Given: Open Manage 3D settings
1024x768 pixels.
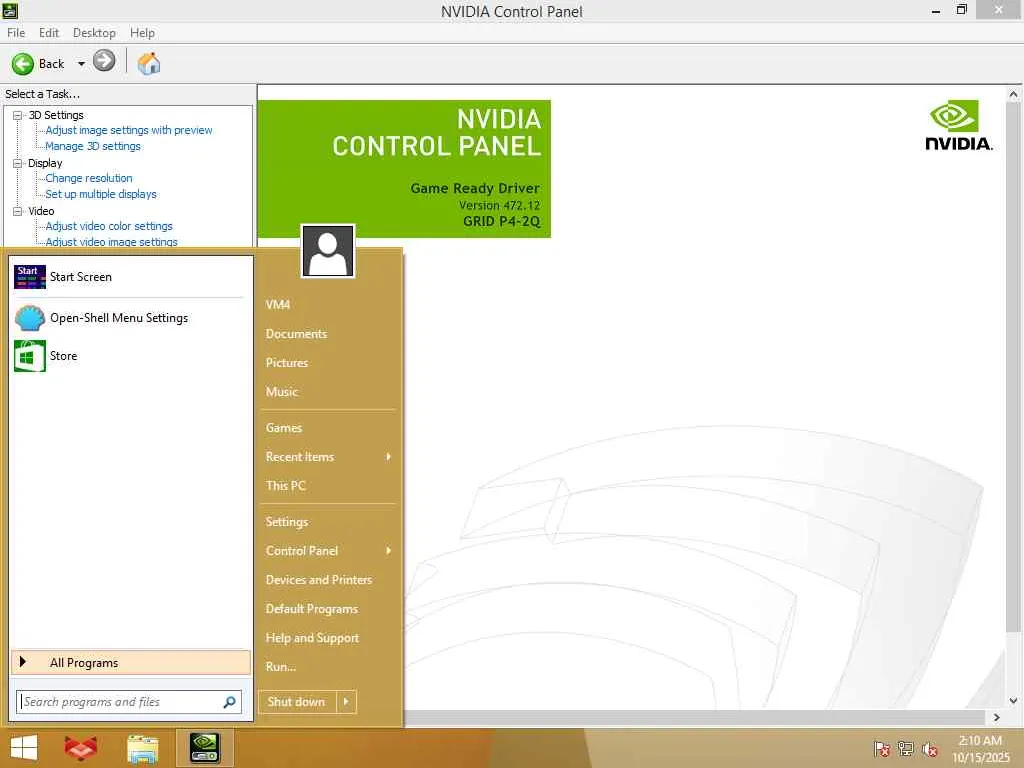Looking at the screenshot, I should click(93, 146).
